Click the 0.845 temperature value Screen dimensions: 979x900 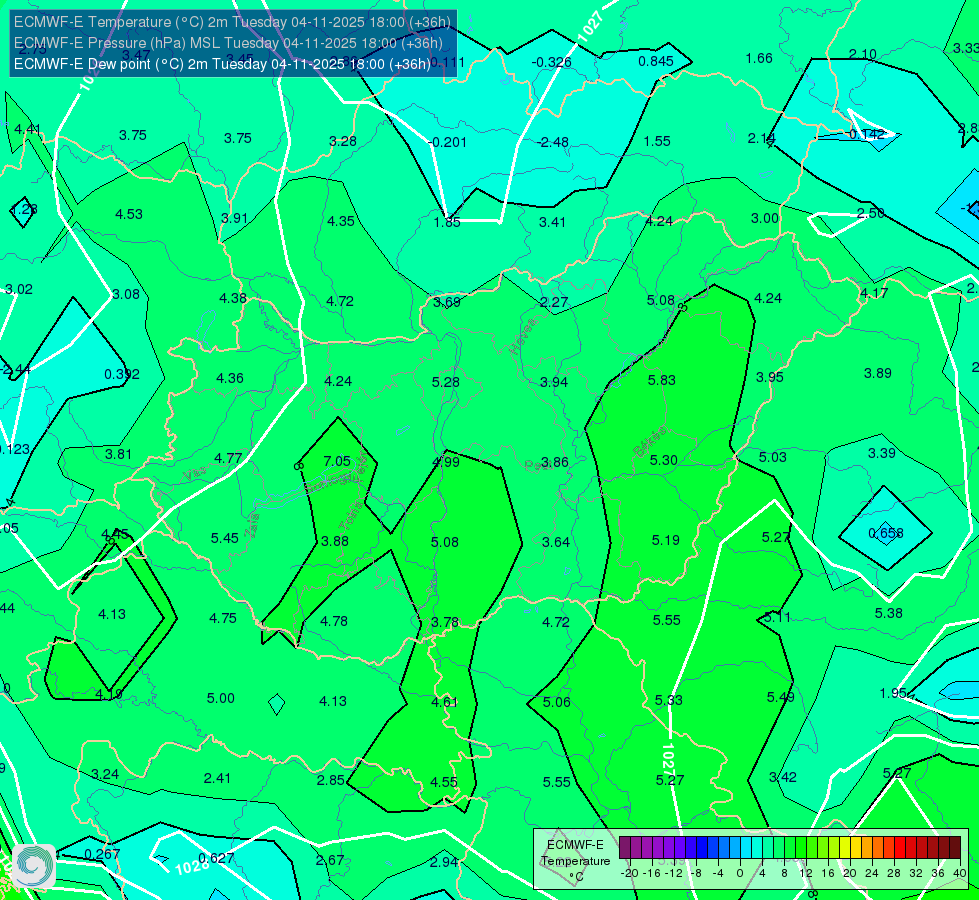pyautogui.click(x=656, y=61)
